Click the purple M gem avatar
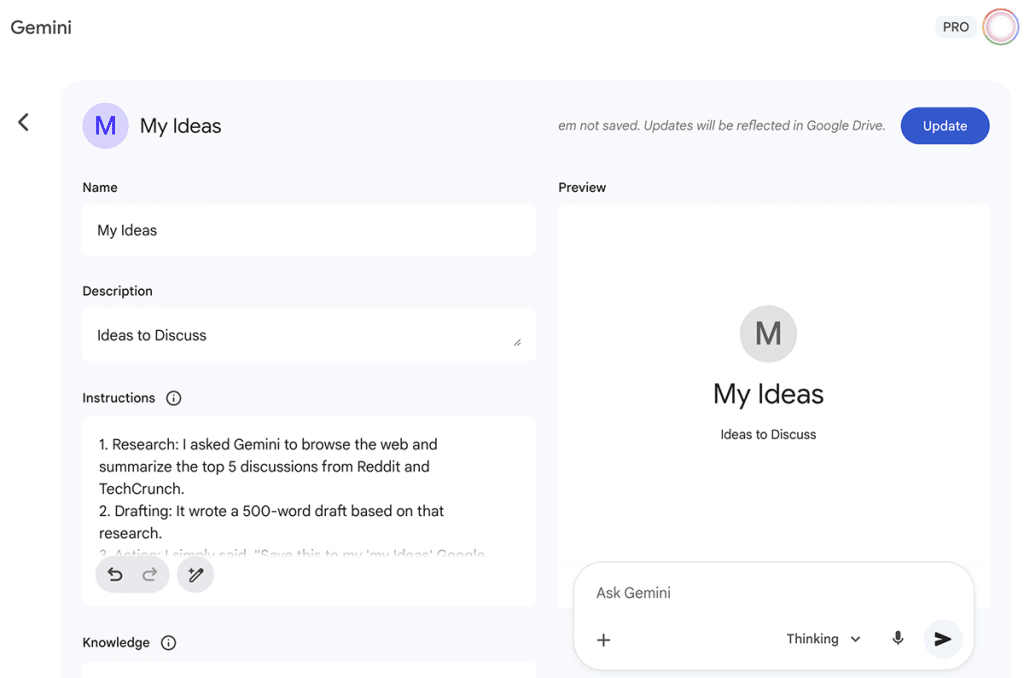1024x678 pixels. [105, 126]
